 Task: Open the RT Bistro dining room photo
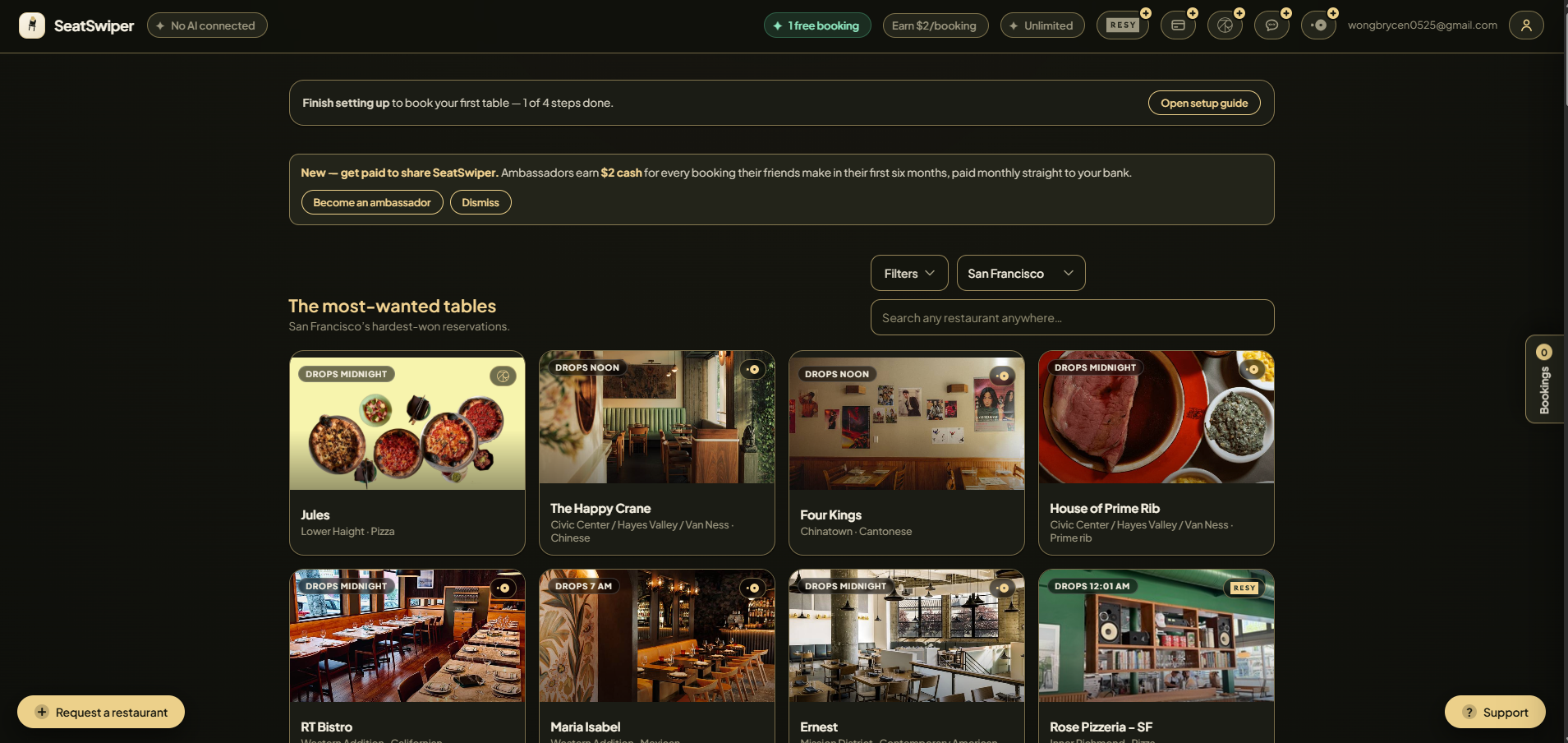[x=407, y=636]
